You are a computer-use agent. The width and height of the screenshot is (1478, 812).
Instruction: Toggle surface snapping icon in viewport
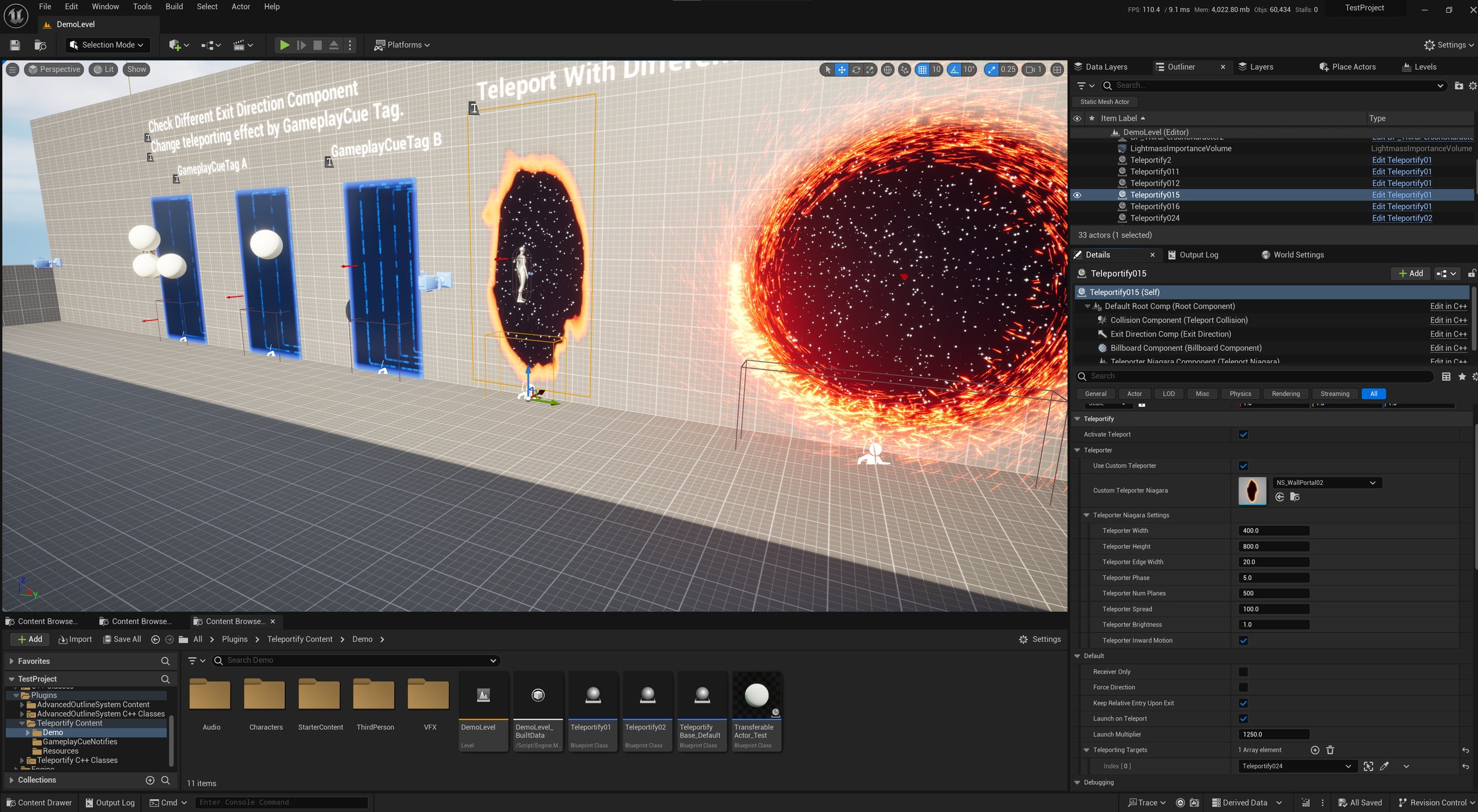905,69
